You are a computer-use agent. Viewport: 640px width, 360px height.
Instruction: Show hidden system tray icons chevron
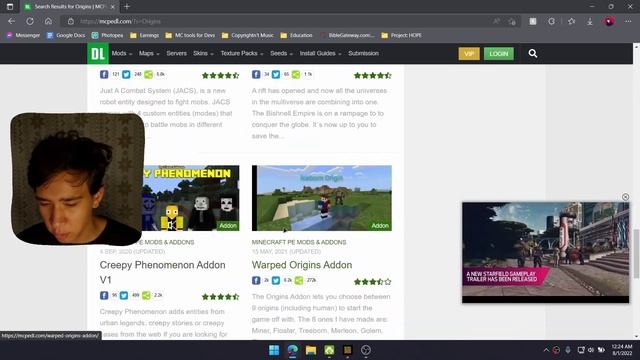click(x=546, y=350)
